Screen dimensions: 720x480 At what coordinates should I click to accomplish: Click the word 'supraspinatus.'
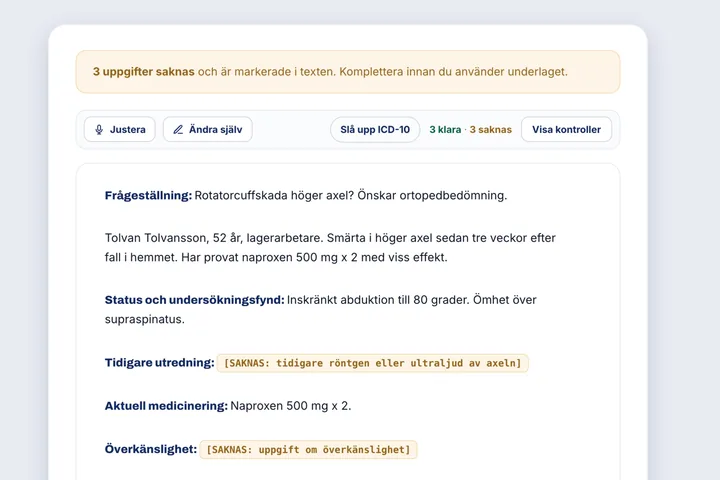tap(145, 320)
